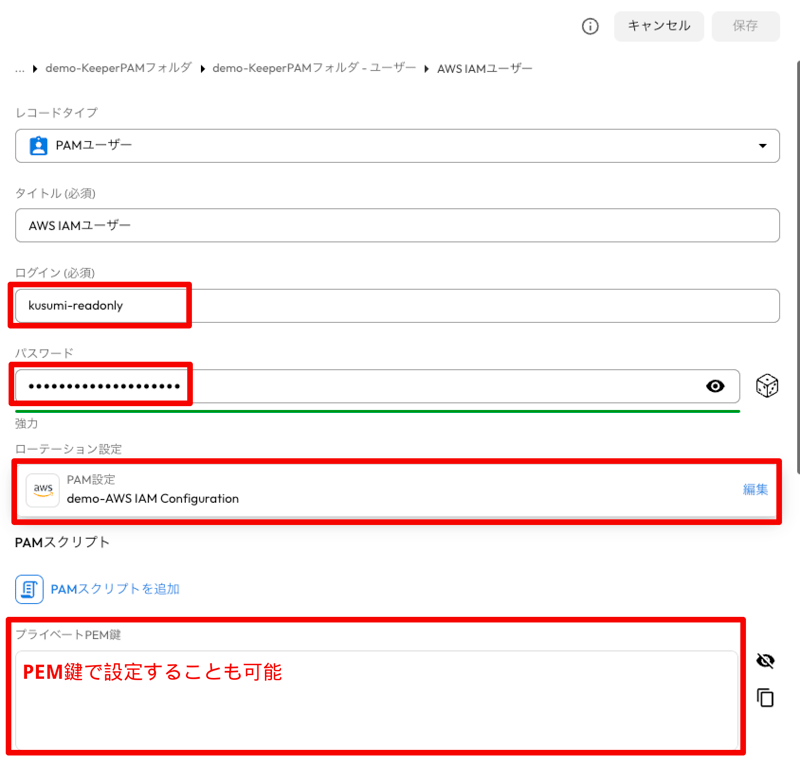
Task: Click the PAMスクリプト script icon
Action: (x=29, y=589)
